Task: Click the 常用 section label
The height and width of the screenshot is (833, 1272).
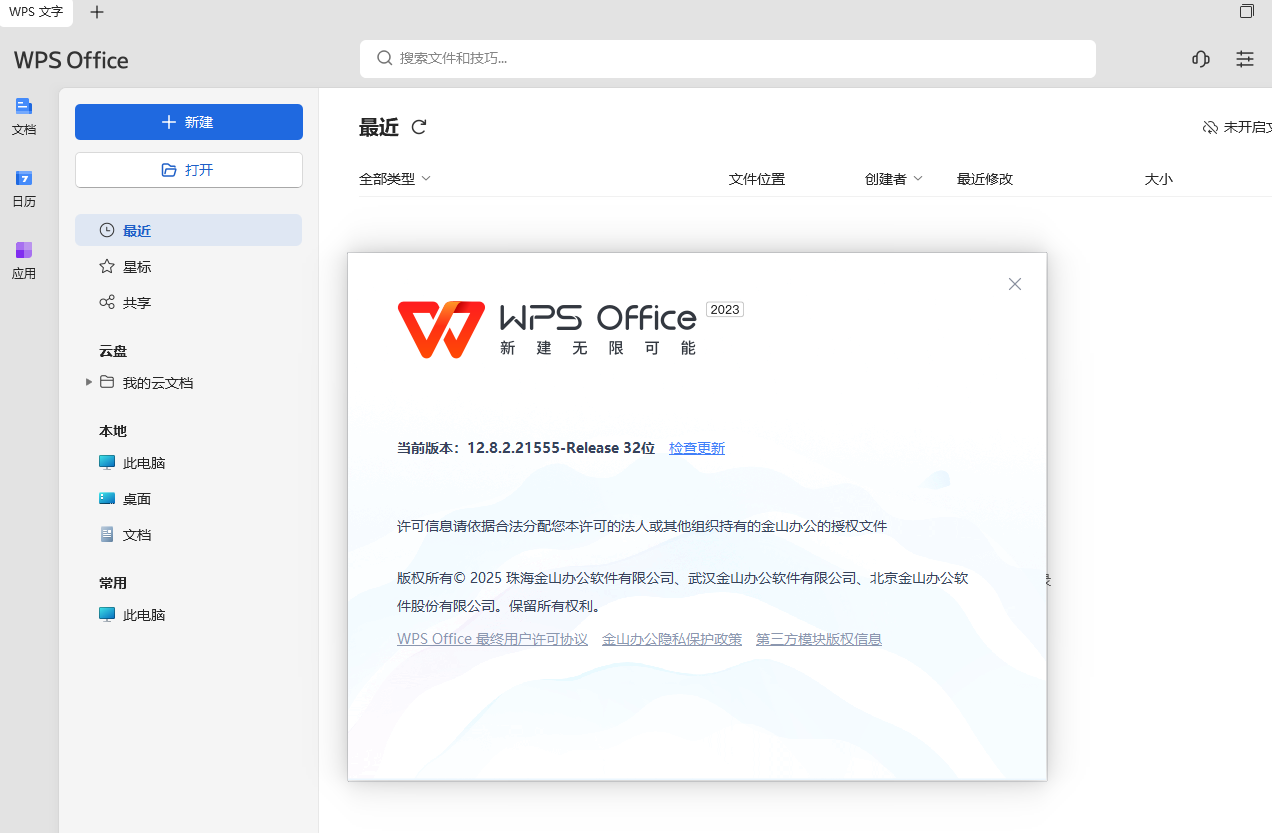Action: tap(113, 583)
